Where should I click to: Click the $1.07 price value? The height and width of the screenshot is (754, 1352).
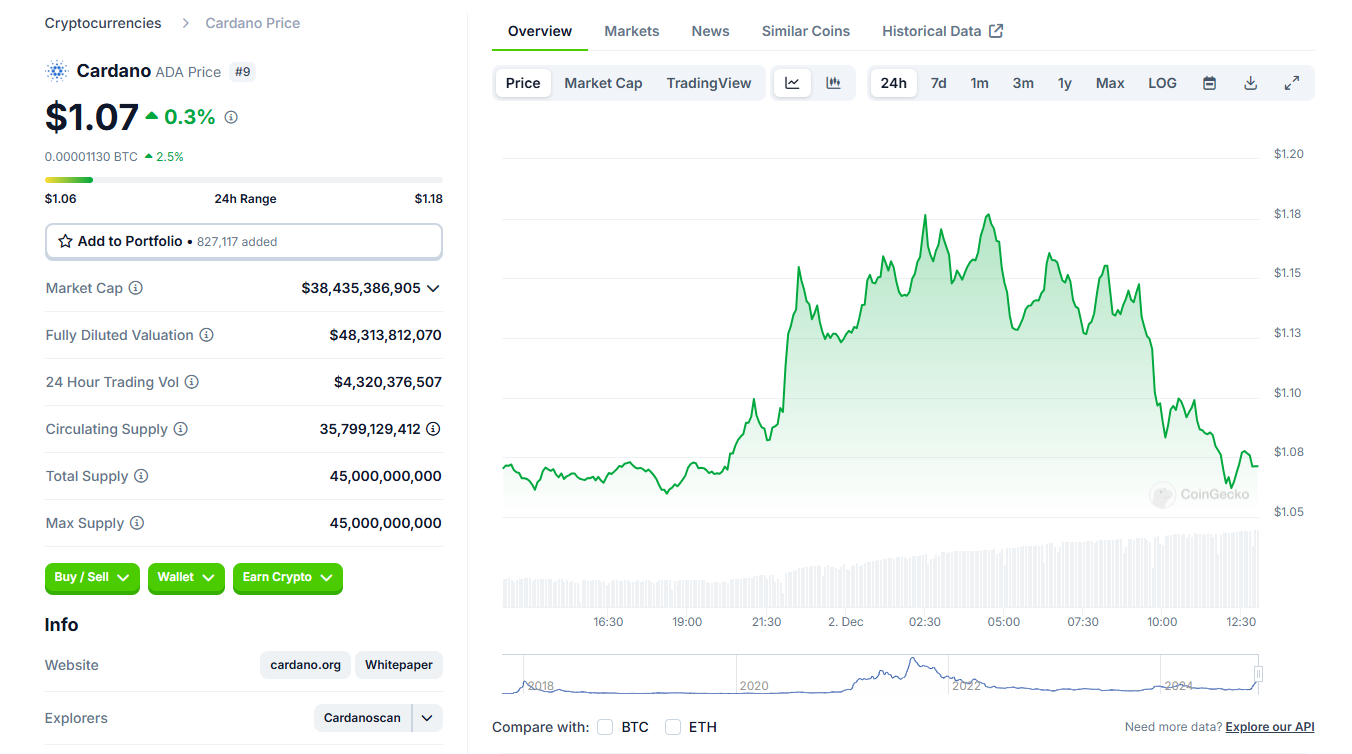(92, 117)
